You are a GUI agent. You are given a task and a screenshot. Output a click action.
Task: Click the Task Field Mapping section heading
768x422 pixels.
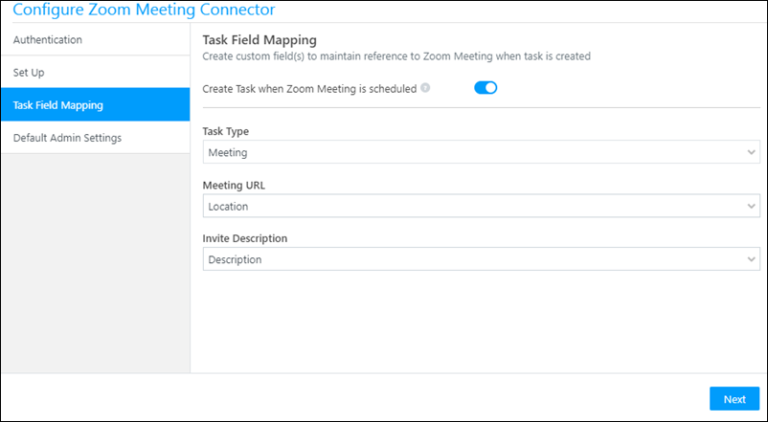[x=259, y=40]
